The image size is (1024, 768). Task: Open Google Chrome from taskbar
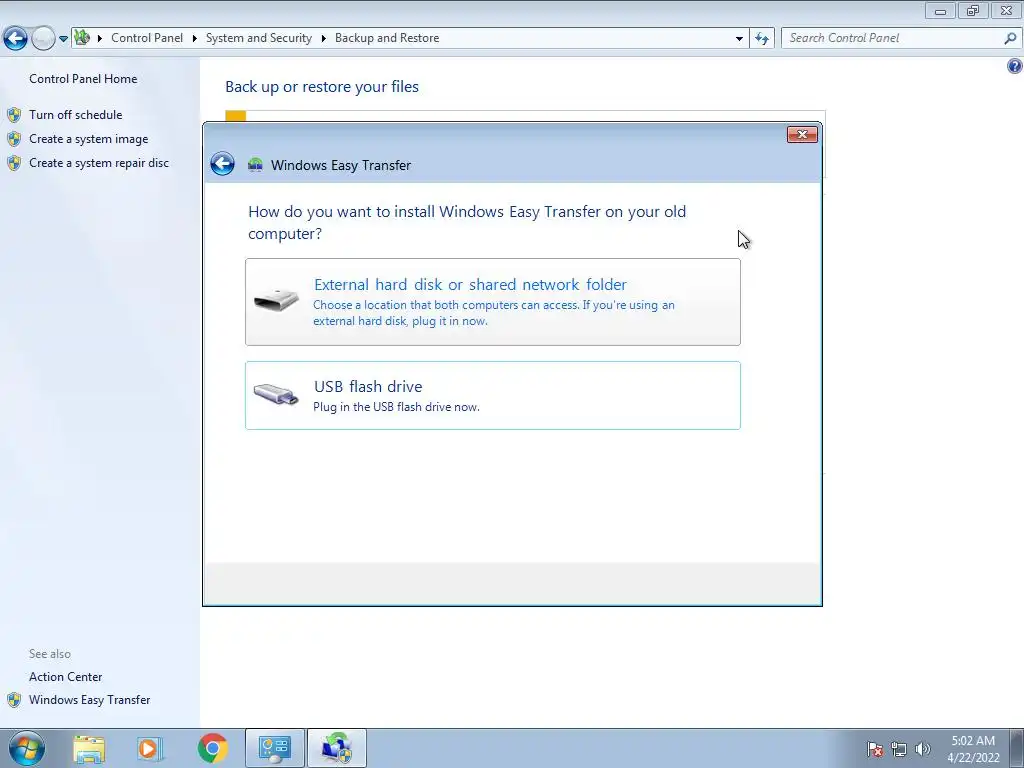click(212, 748)
